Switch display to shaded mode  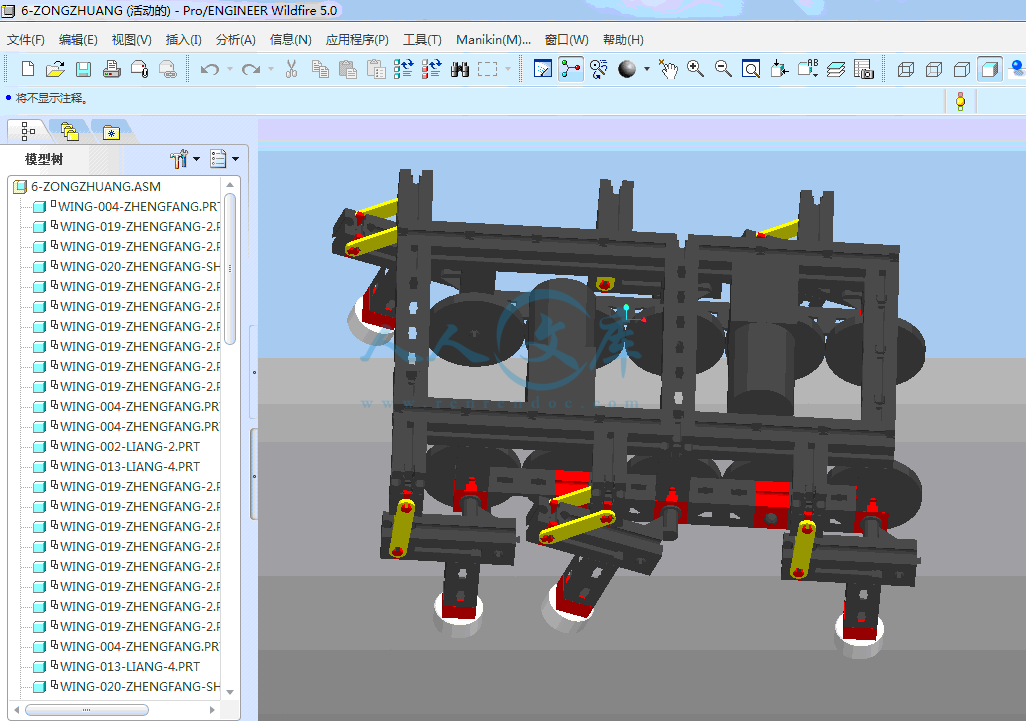[990, 69]
